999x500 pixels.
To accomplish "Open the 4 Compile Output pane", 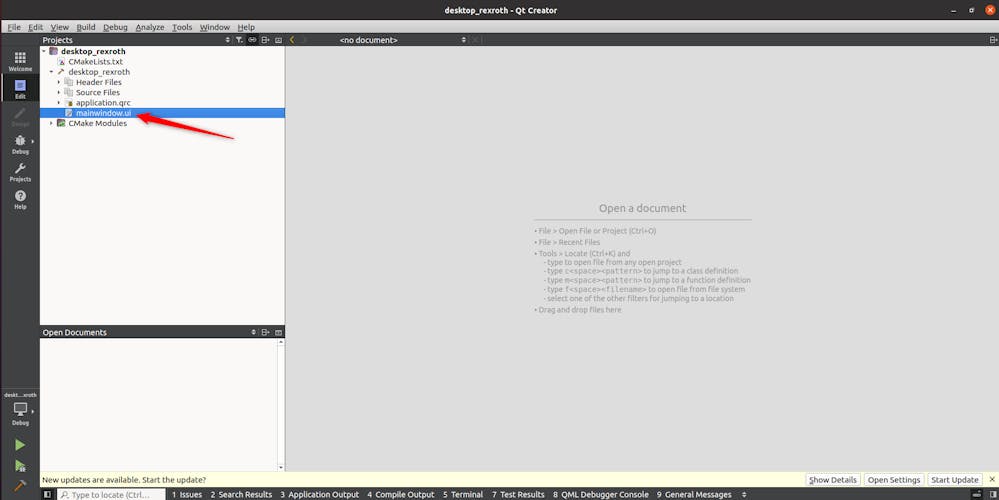I will coord(400,494).
